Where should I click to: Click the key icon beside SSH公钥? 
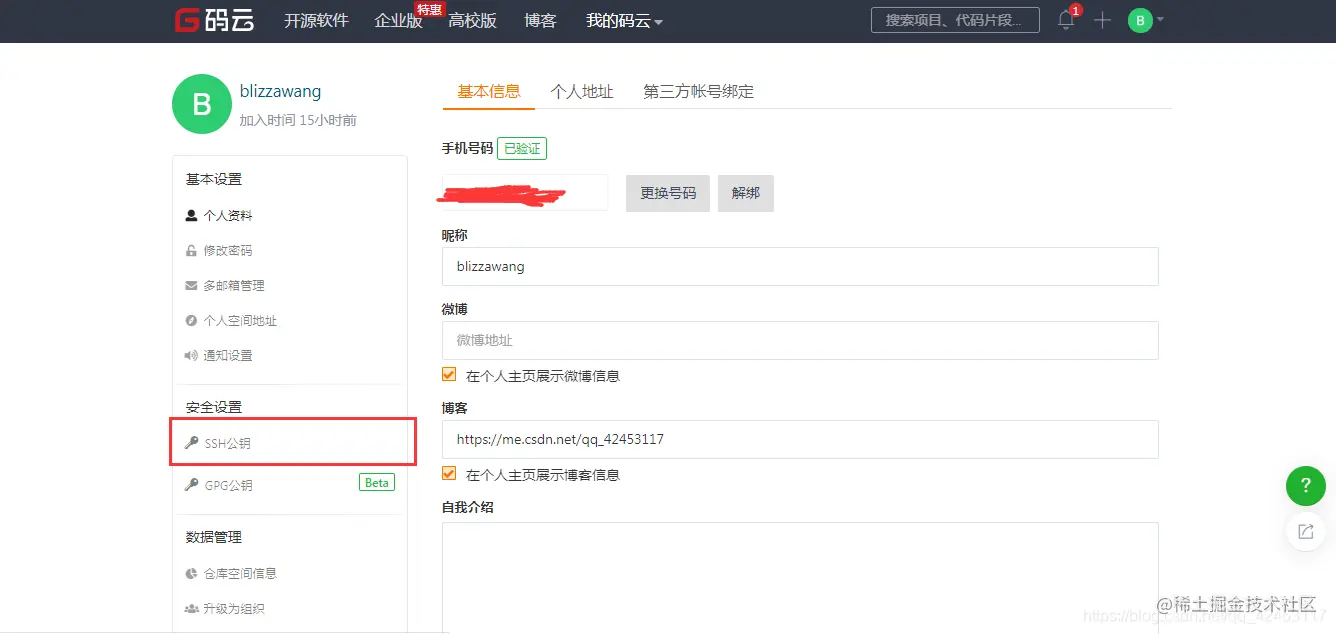[x=191, y=442]
